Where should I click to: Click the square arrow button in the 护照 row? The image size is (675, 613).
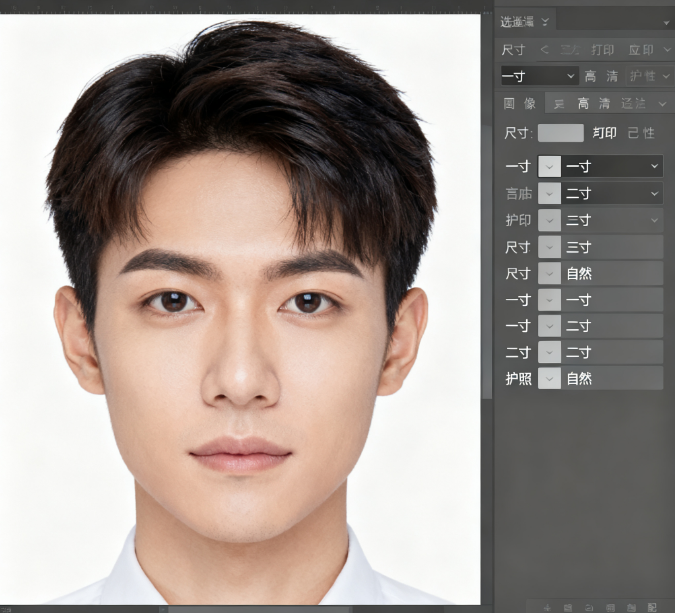click(549, 378)
